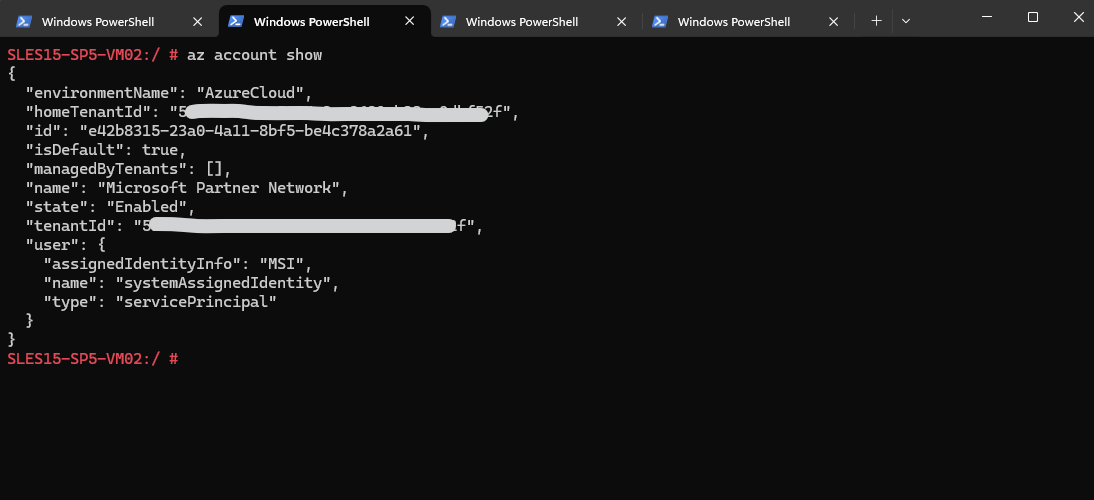Image resolution: width=1094 pixels, height=500 pixels.
Task: Click the 'az account show' command text
Action: click(255, 55)
